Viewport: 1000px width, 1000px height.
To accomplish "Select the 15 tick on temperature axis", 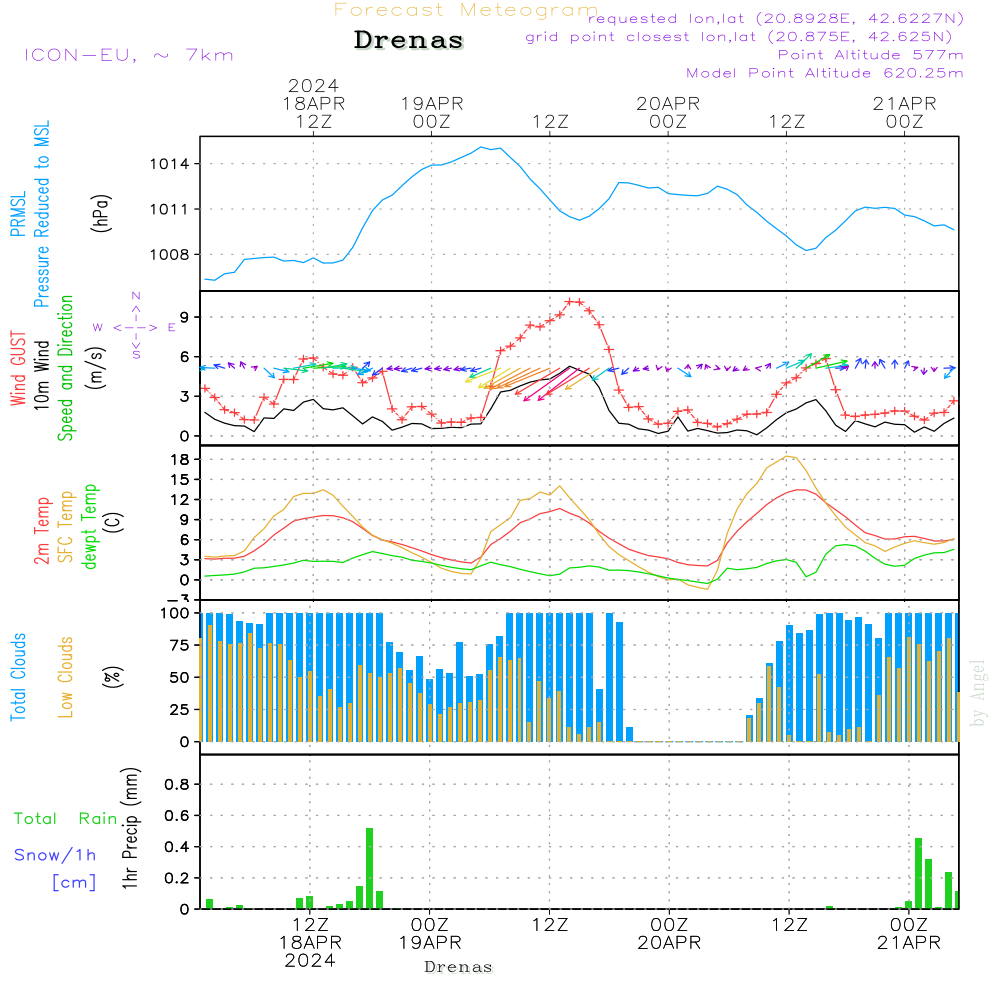I will 180,480.
